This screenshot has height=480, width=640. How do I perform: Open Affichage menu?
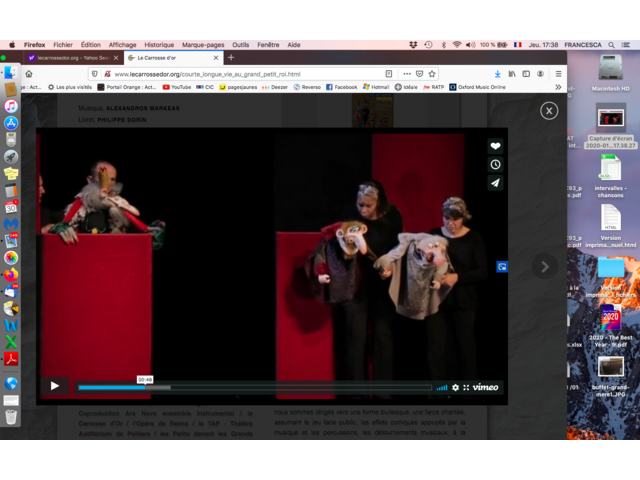click(x=122, y=45)
